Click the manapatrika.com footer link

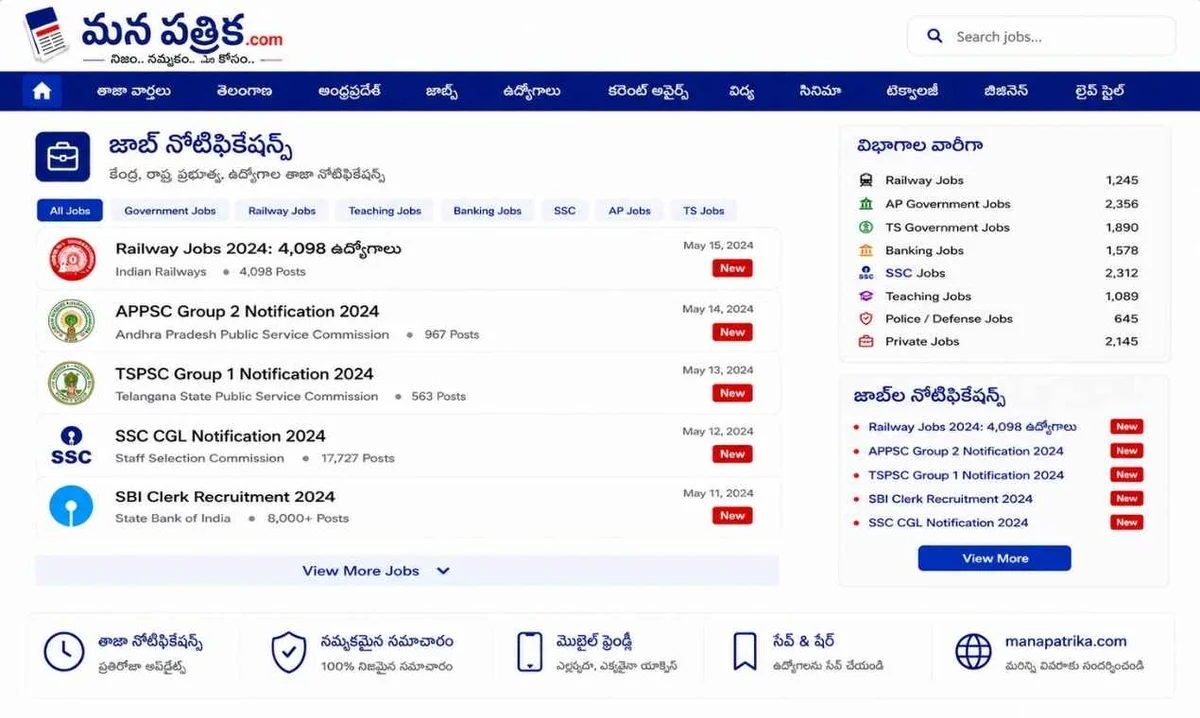point(1066,641)
